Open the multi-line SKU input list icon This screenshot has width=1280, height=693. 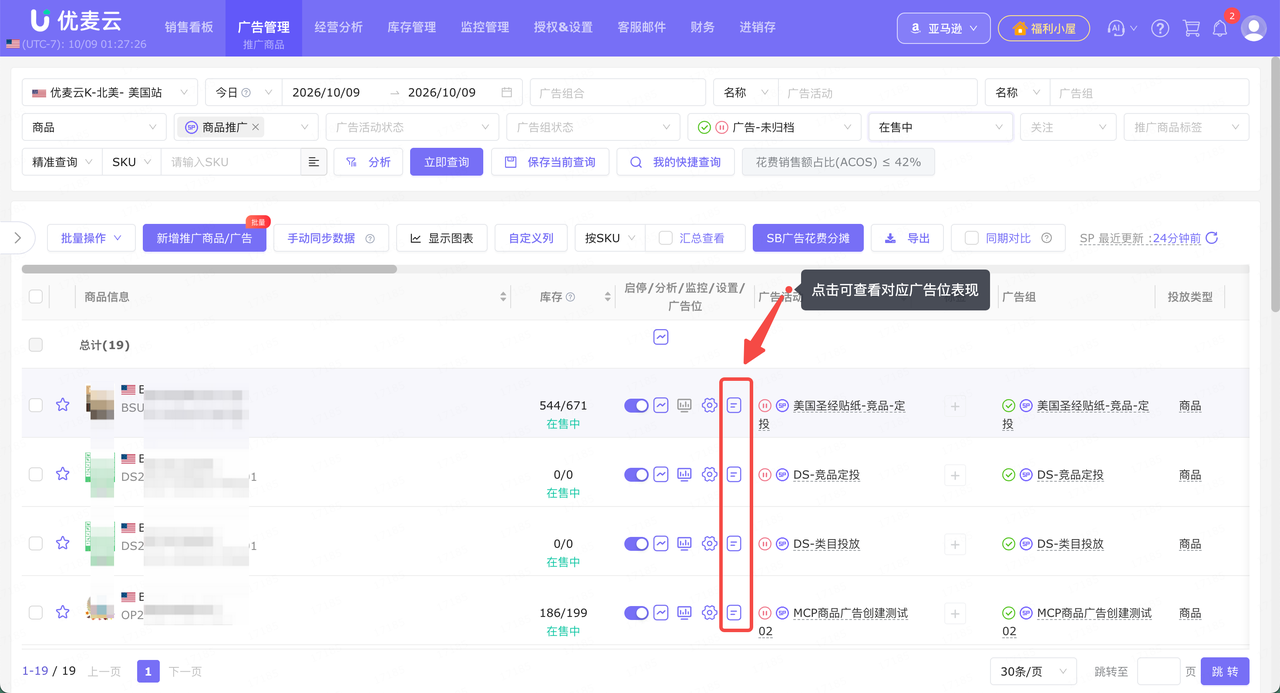point(314,162)
